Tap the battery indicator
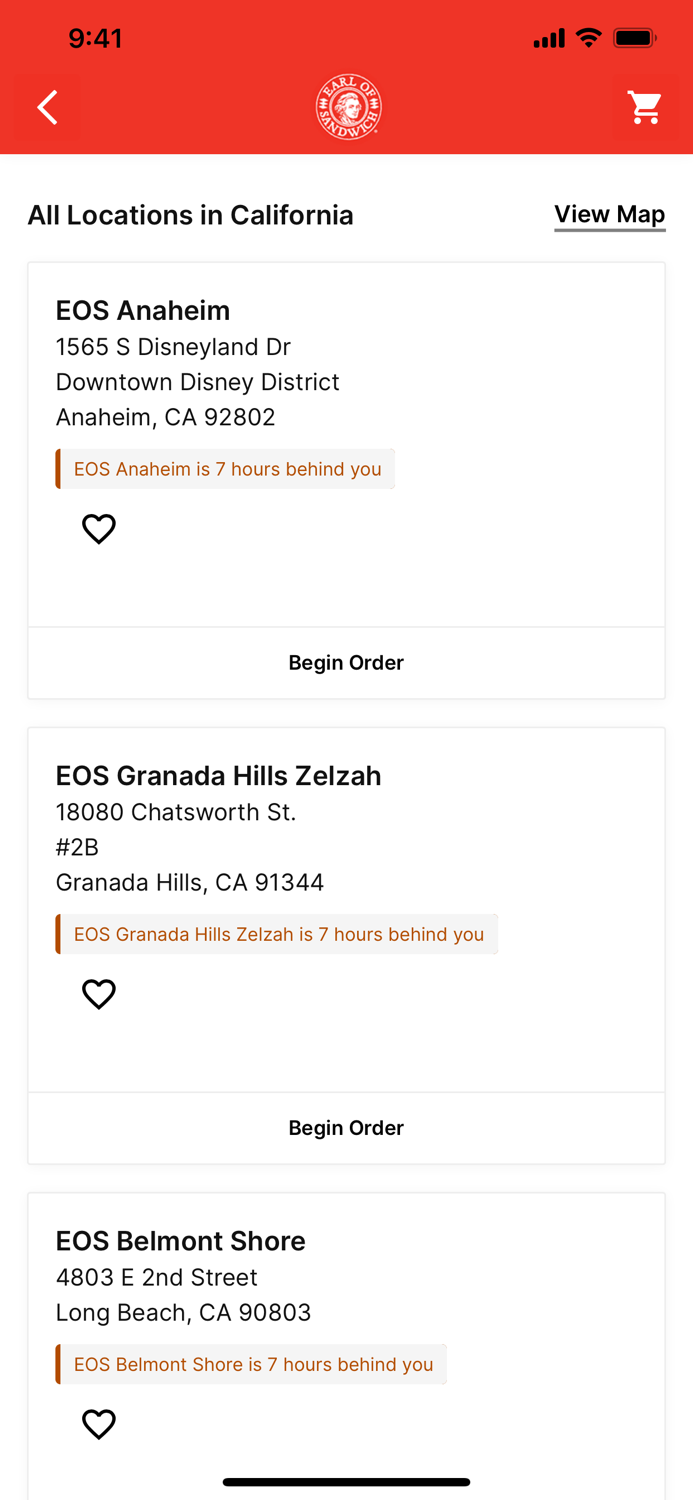Image resolution: width=693 pixels, height=1500 pixels. pos(635,38)
